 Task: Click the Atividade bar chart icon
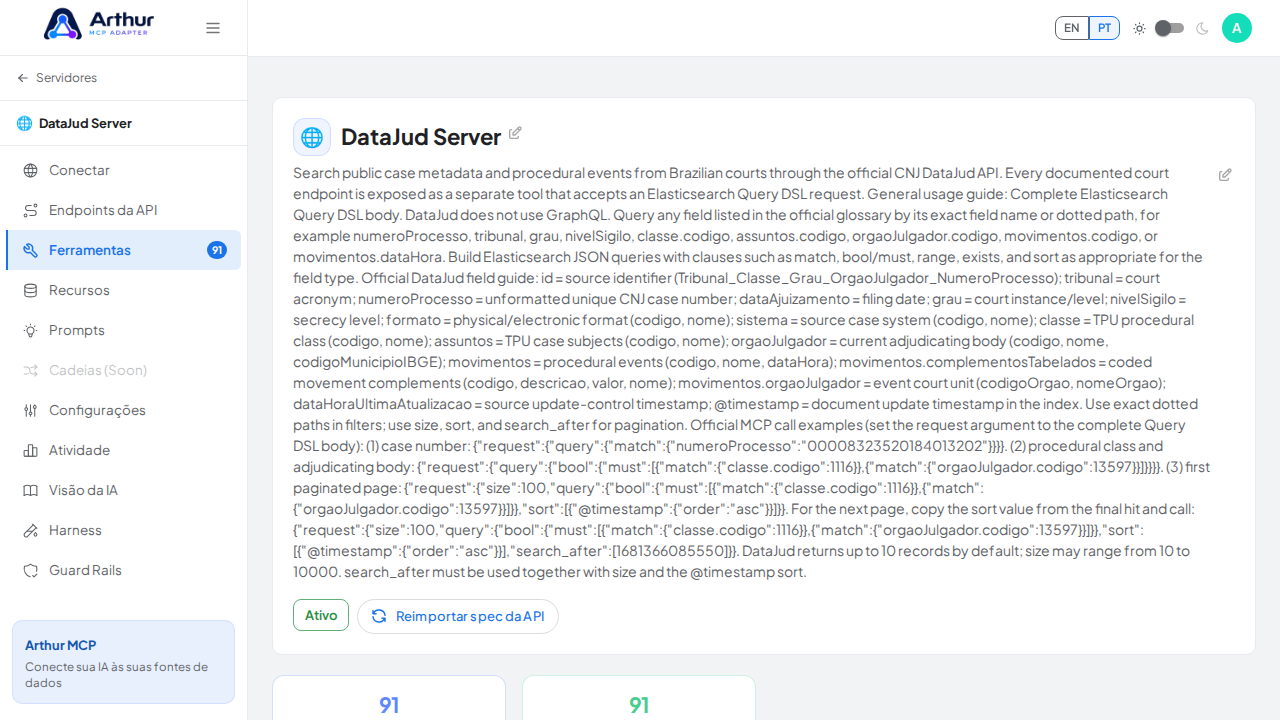[31, 450]
